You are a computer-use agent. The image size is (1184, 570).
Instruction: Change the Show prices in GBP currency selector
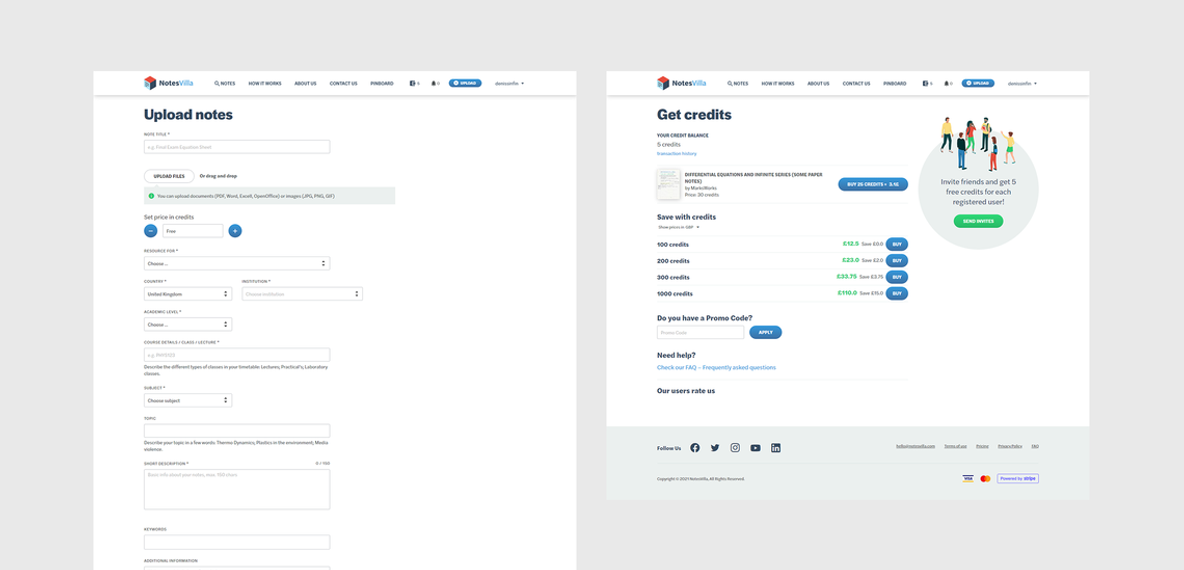[679, 226]
